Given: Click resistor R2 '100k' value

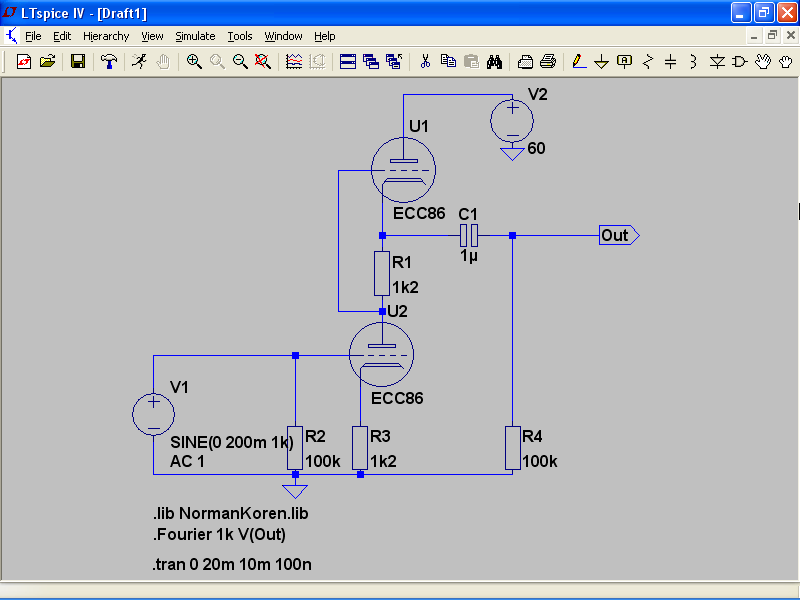Looking at the screenshot, I should point(322,462).
